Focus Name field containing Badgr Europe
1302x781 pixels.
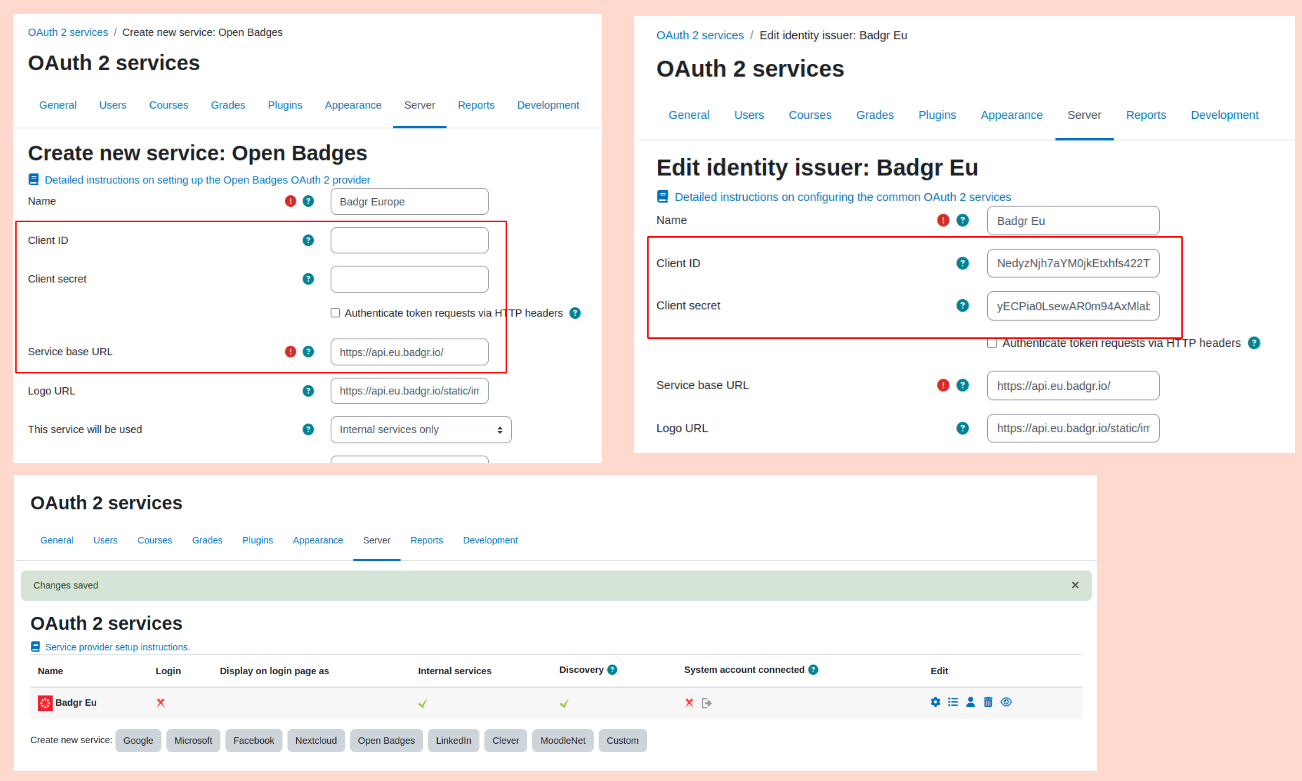pyautogui.click(x=410, y=201)
